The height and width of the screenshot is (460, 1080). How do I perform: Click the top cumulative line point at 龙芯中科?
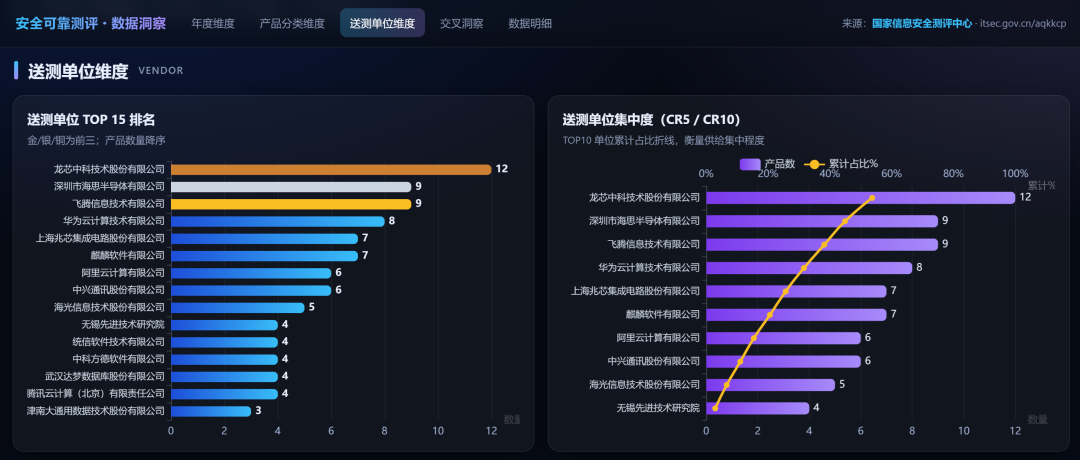click(872, 198)
